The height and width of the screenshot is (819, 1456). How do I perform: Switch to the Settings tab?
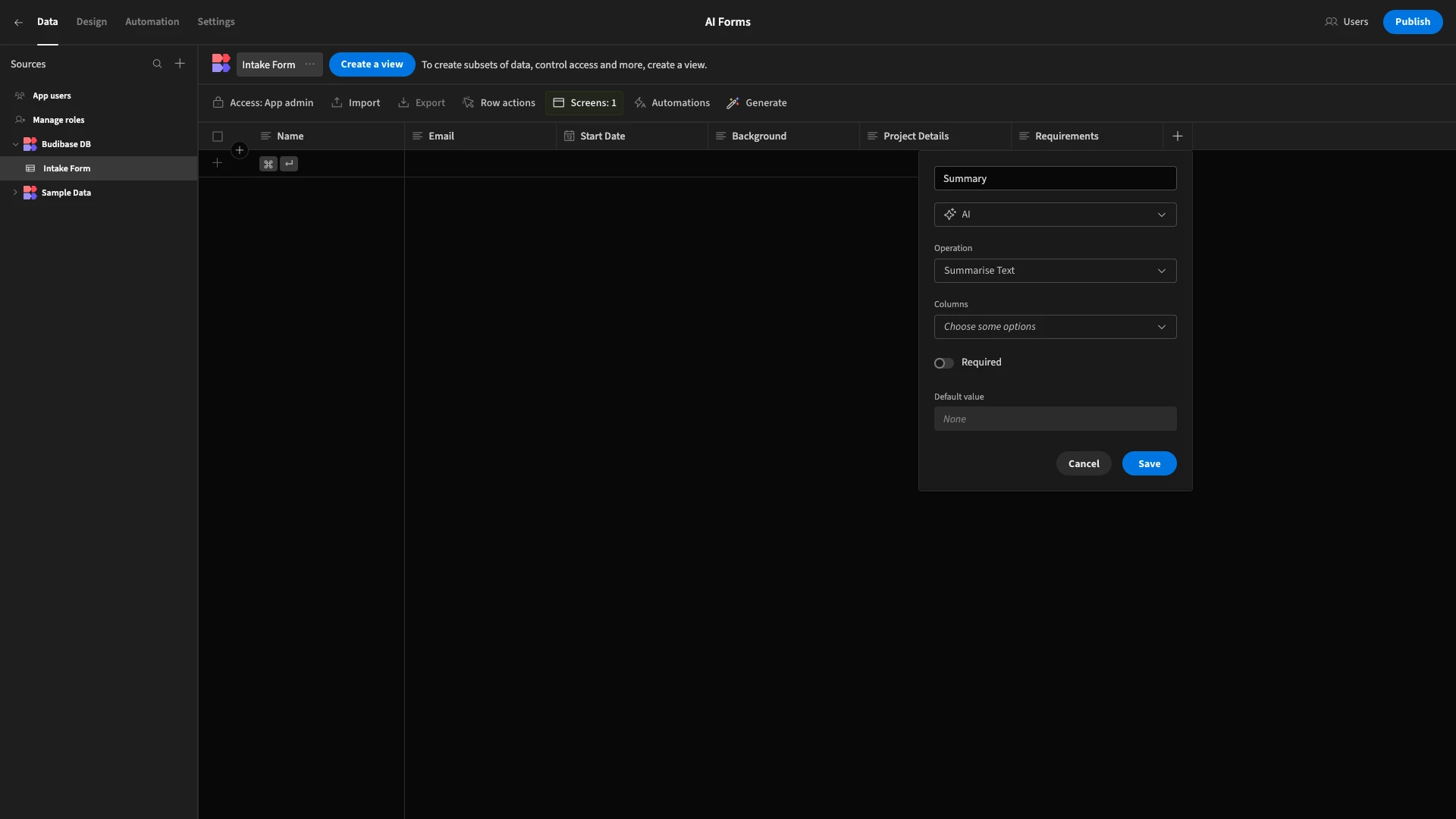216,22
